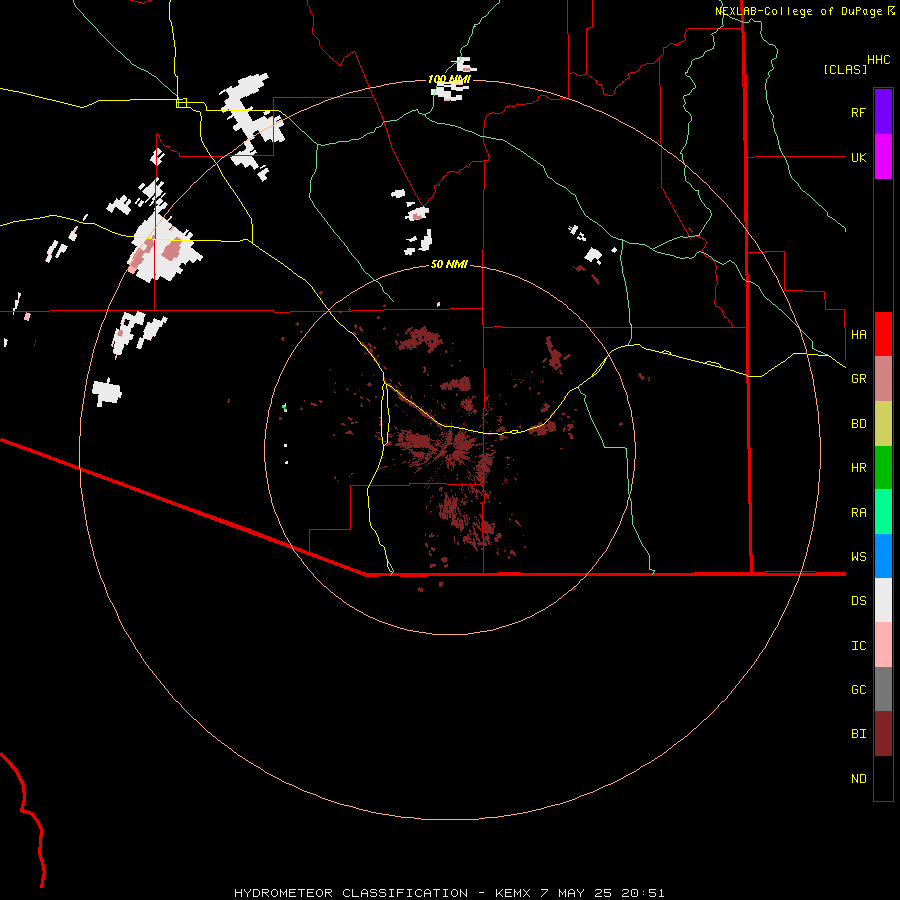Click the RA light-green legend swatch
Image resolution: width=900 pixels, height=900 pixels.
pos(883,512)
